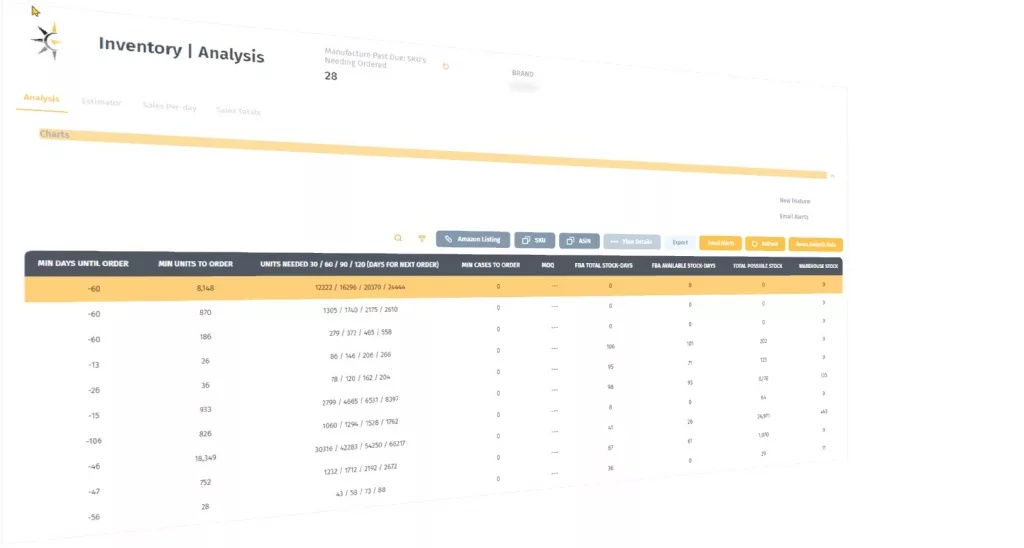Click the 1305 / 1740 / 2175 / 2610 cell

[x=360, y=310]
